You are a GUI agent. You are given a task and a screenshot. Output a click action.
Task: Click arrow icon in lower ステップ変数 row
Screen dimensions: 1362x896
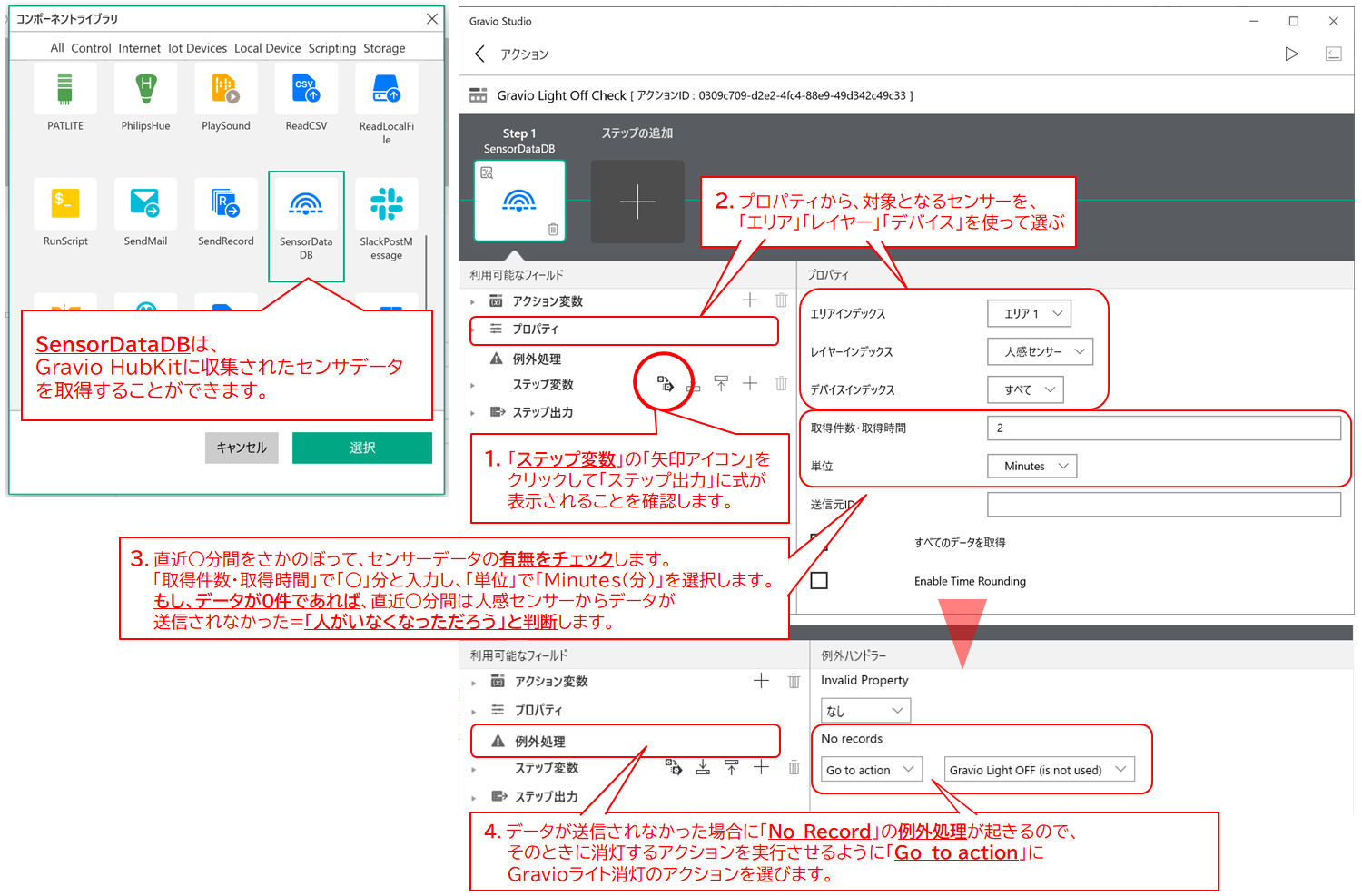tap(674, 767)
